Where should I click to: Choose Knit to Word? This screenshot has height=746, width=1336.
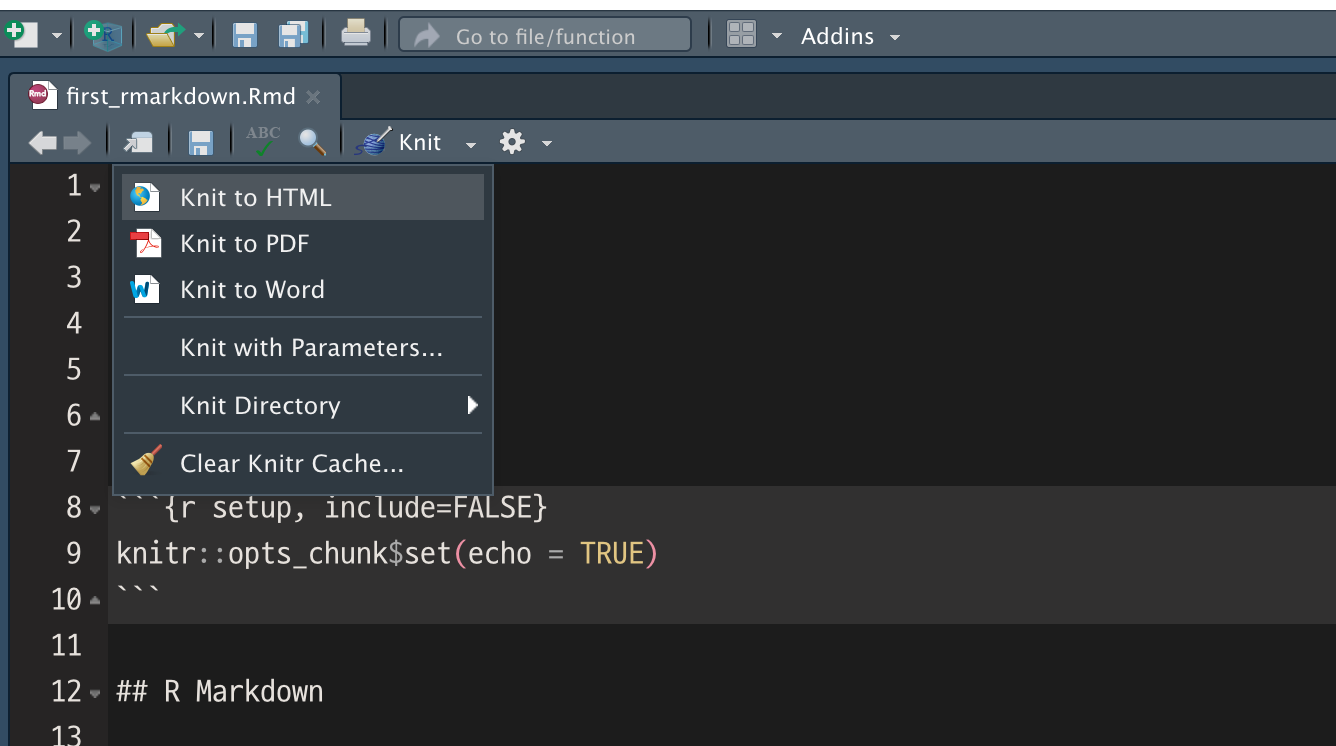(303, 289)
